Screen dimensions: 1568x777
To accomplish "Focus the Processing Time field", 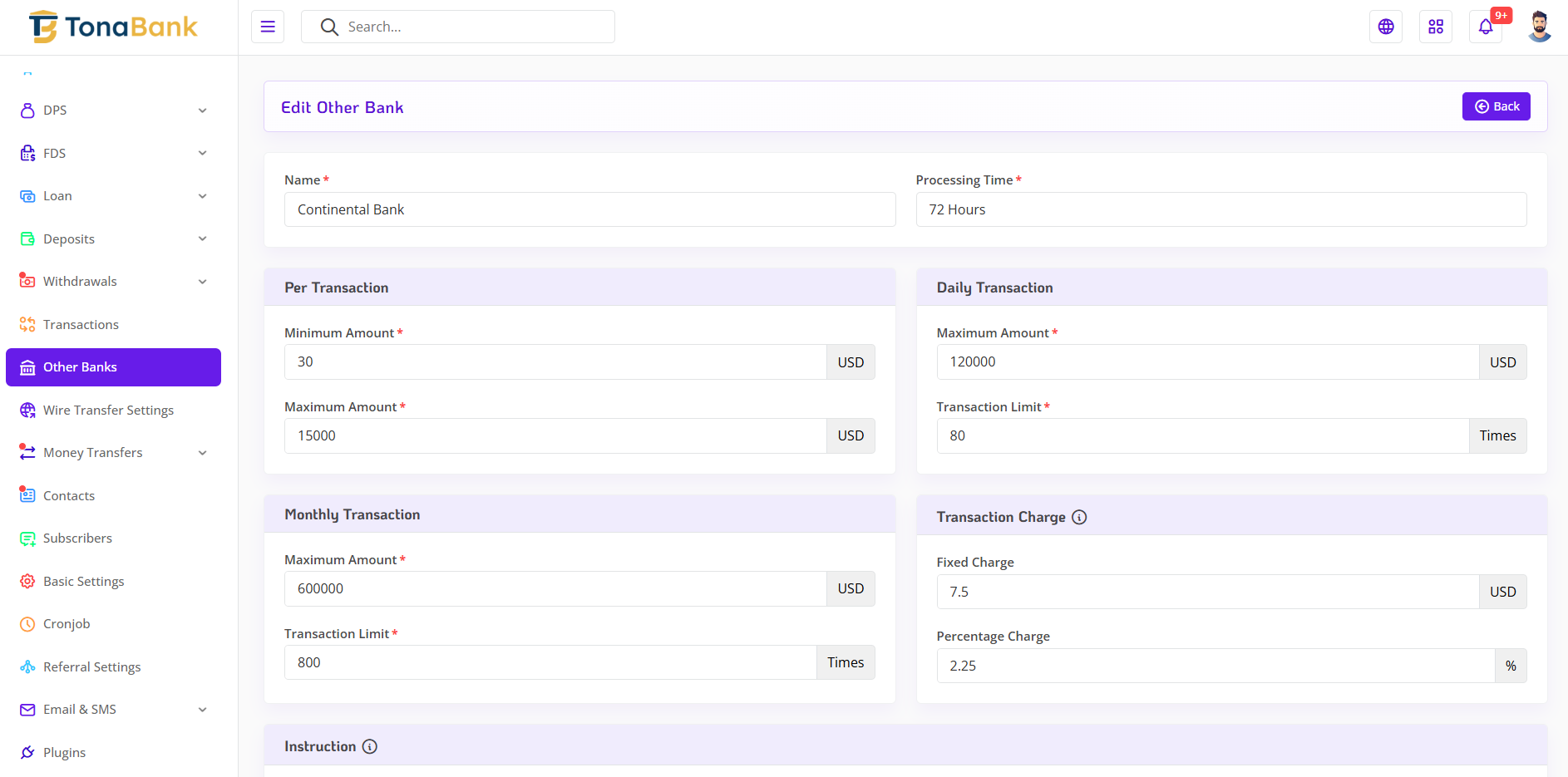I will (x=1220, y=209).
